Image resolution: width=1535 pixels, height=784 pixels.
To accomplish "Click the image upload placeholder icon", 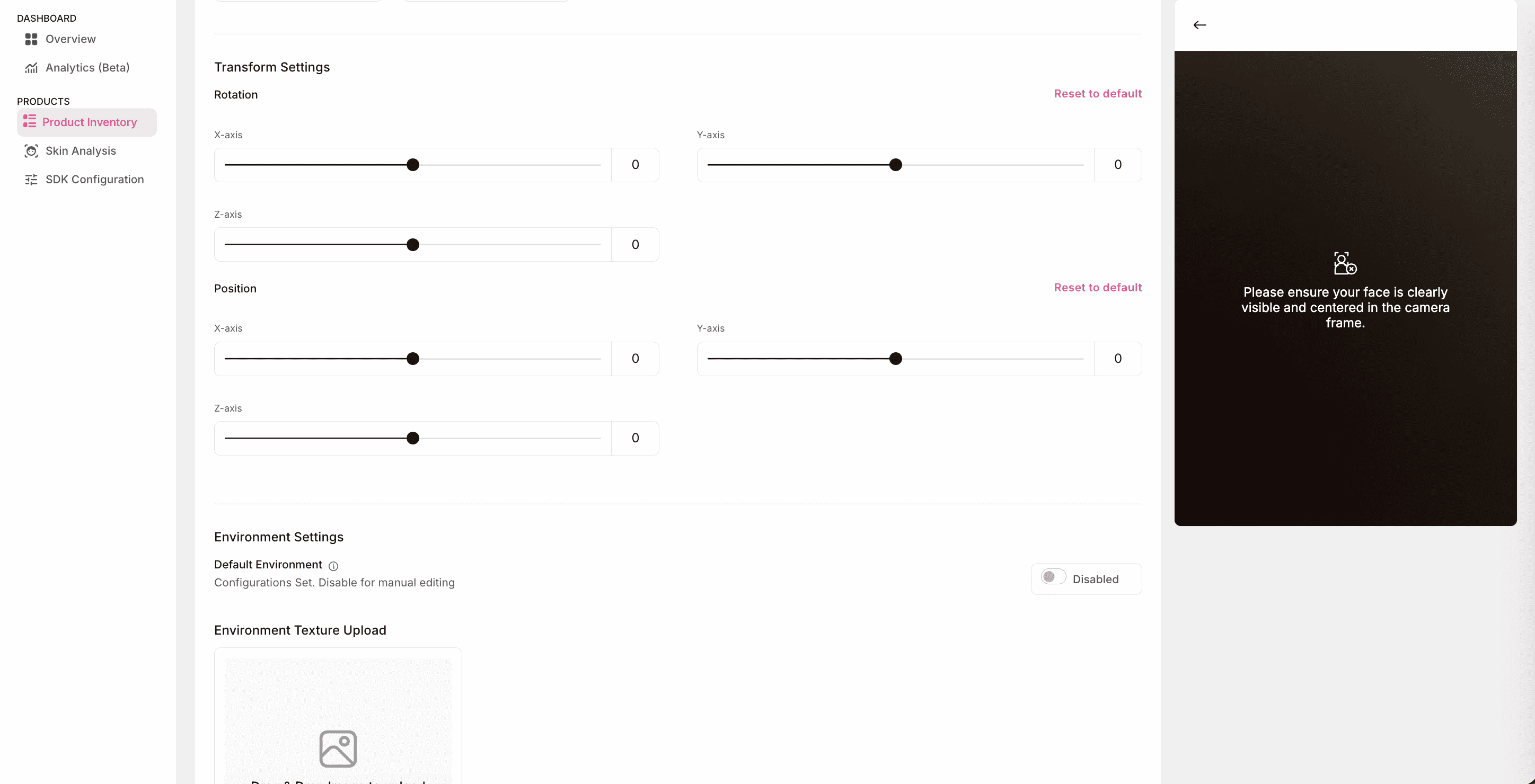I will point(338,749).
